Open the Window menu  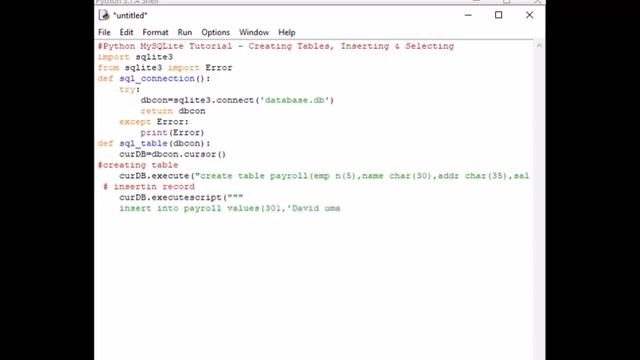pos(254,32)
